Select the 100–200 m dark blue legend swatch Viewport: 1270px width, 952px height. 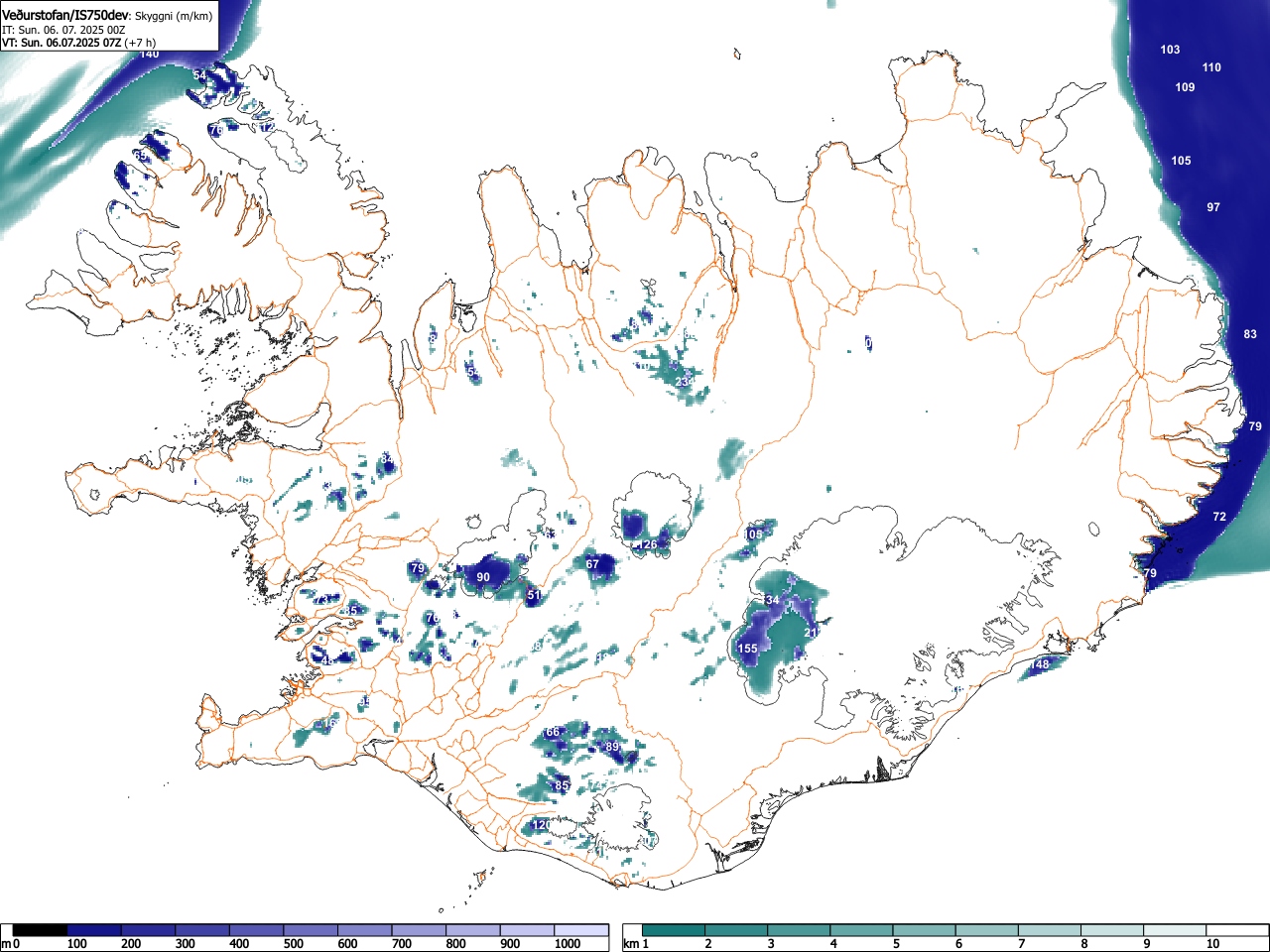(x=94, y=930)
